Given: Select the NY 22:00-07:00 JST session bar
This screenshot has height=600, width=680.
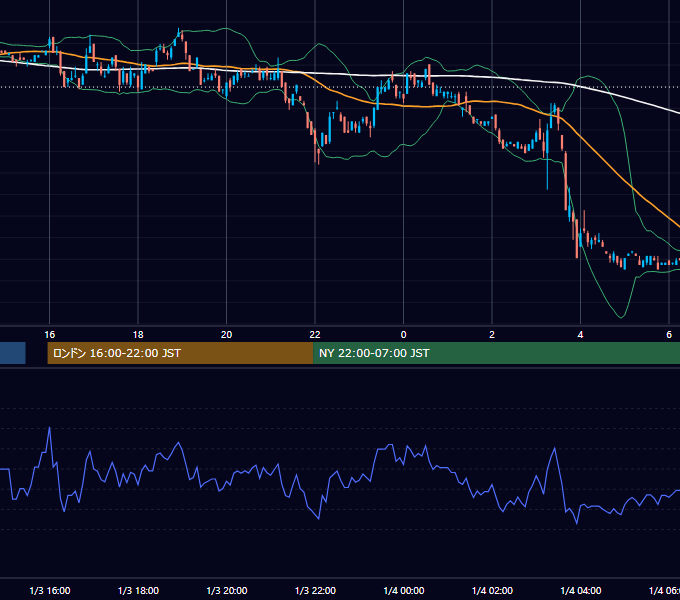Looking at the screenshot, I should [x=497, y=353].
